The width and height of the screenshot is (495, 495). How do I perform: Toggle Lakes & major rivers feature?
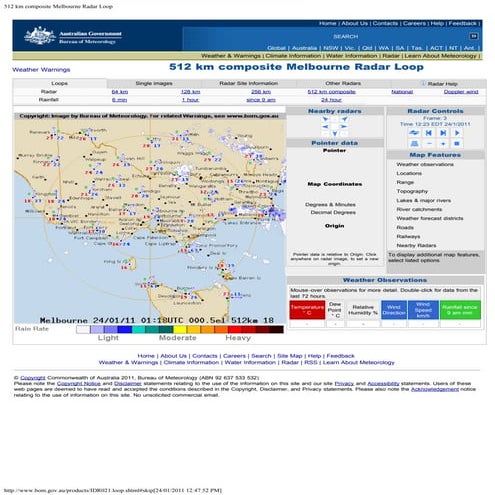pyautogui.click(x=423, y=200)
